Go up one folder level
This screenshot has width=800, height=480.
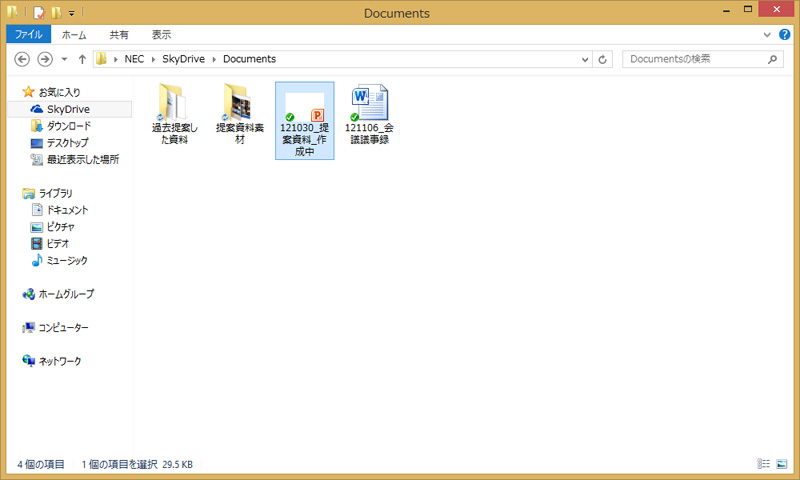pos(82,59)
